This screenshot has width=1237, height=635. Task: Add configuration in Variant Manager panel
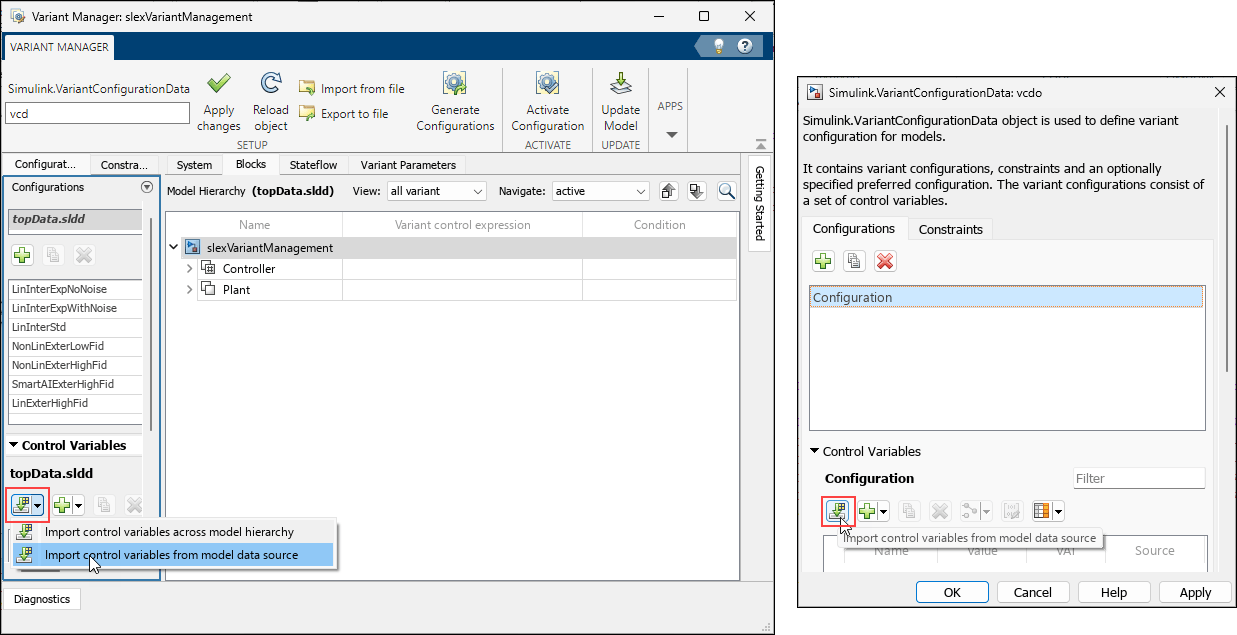(23, 255)
